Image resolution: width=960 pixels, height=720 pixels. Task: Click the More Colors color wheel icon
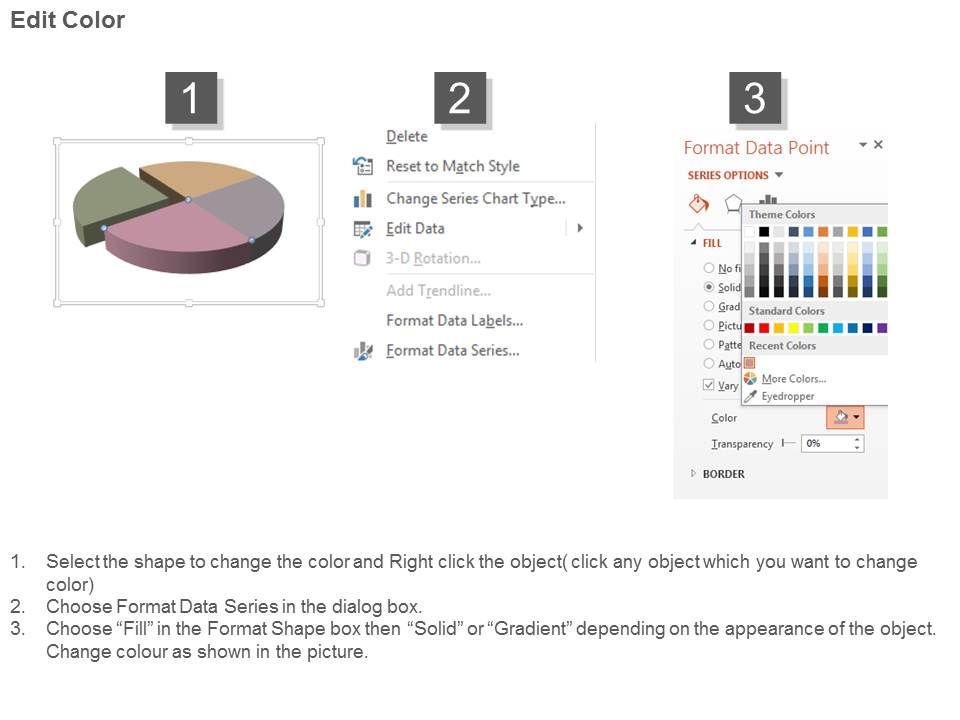click(x=750, y=379)
